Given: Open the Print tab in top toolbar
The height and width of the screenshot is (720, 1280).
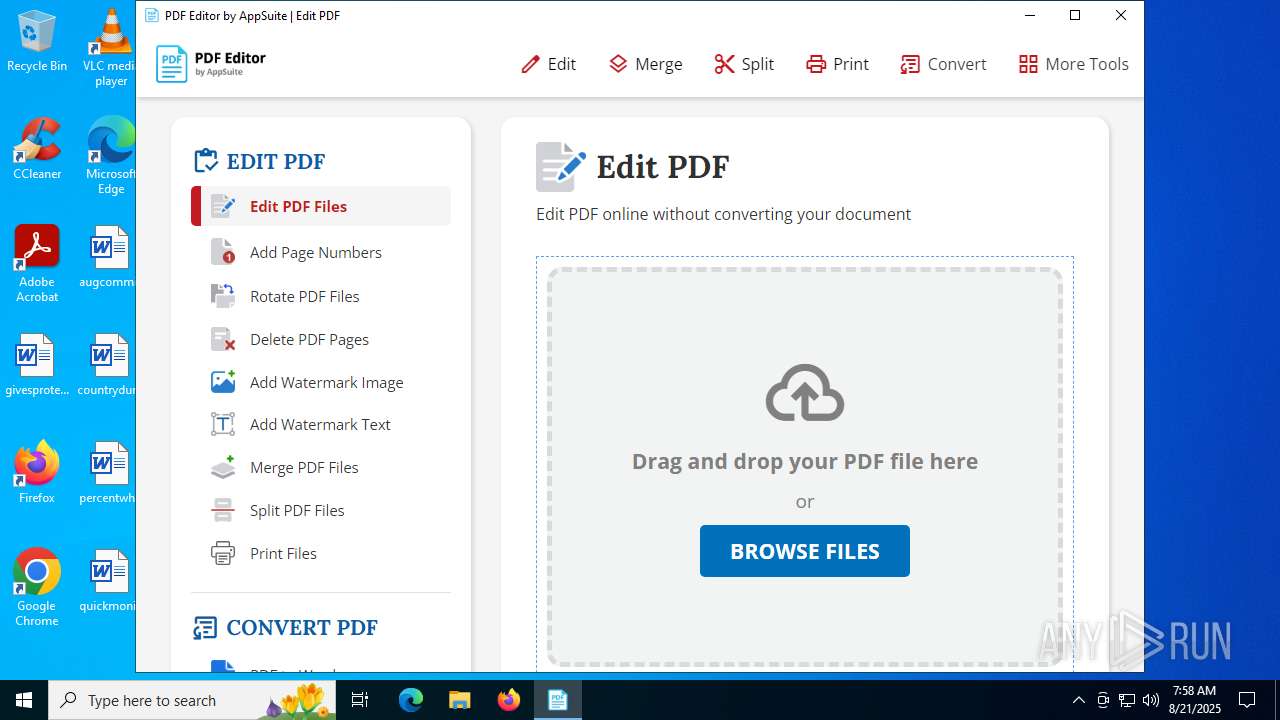Looking at the screenshot, I should [x=837, y=64].
